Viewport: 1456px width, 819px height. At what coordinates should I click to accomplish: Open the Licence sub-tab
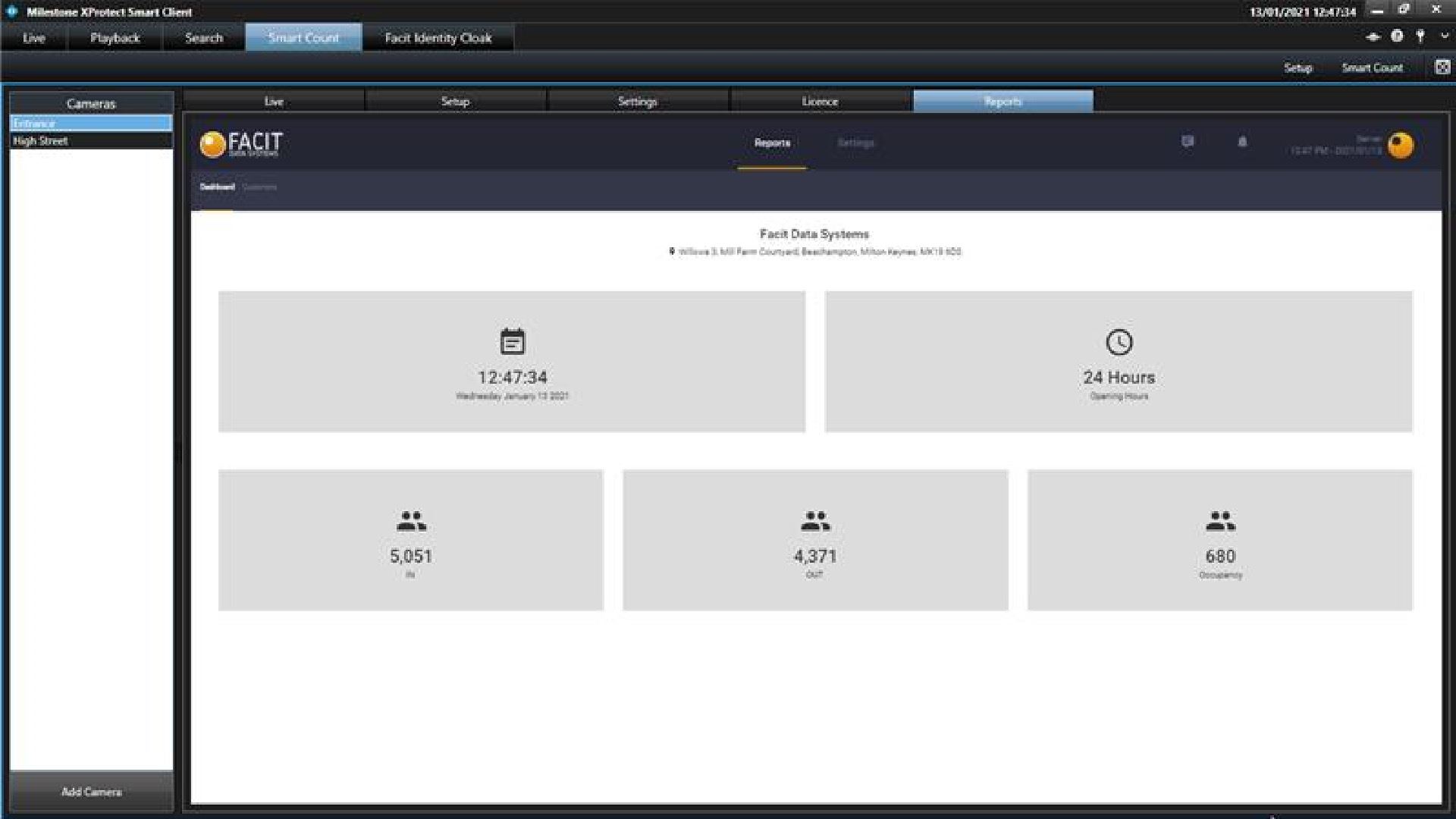[821, 102]
